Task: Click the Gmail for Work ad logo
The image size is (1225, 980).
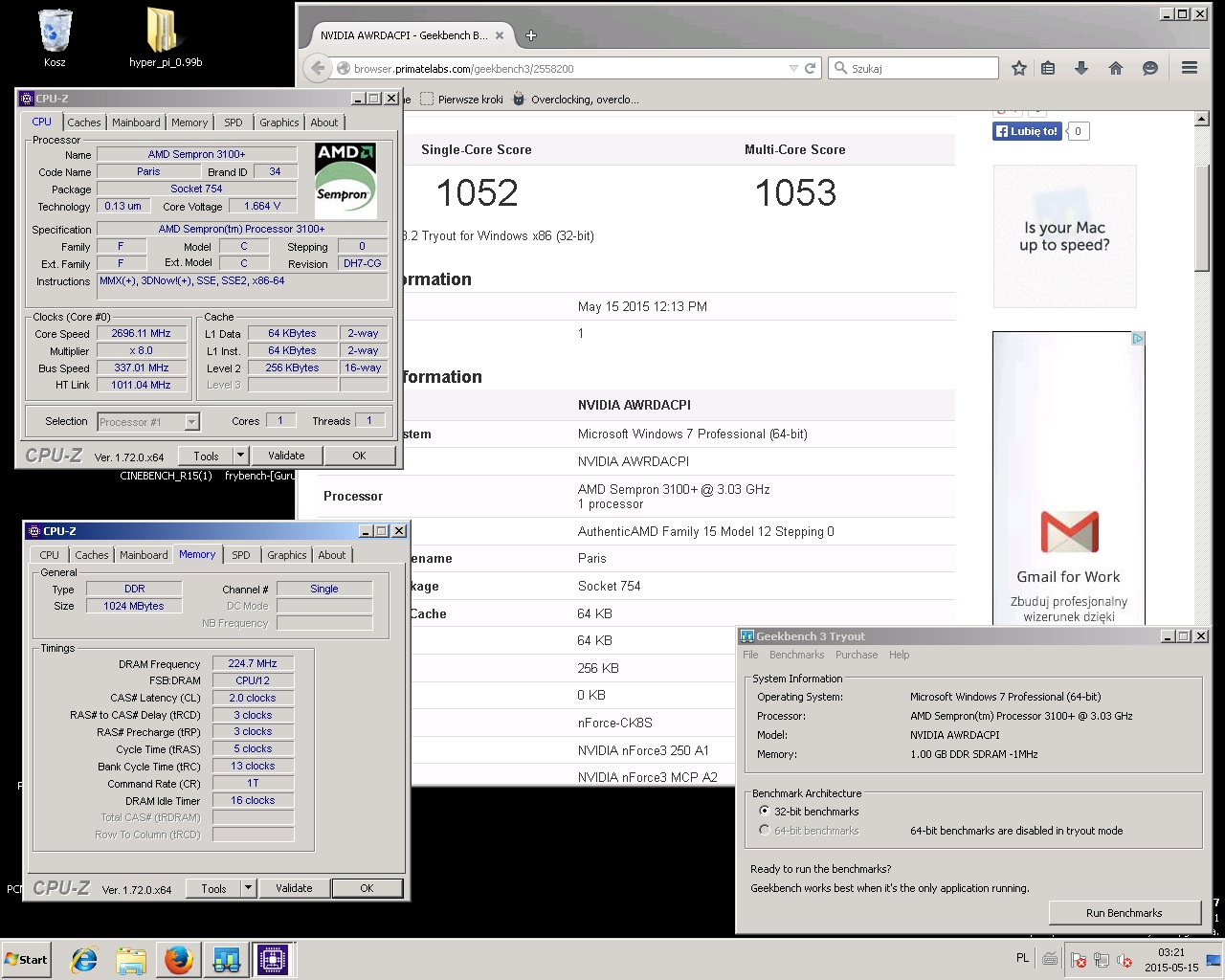Action: (x=1069, y=532)
